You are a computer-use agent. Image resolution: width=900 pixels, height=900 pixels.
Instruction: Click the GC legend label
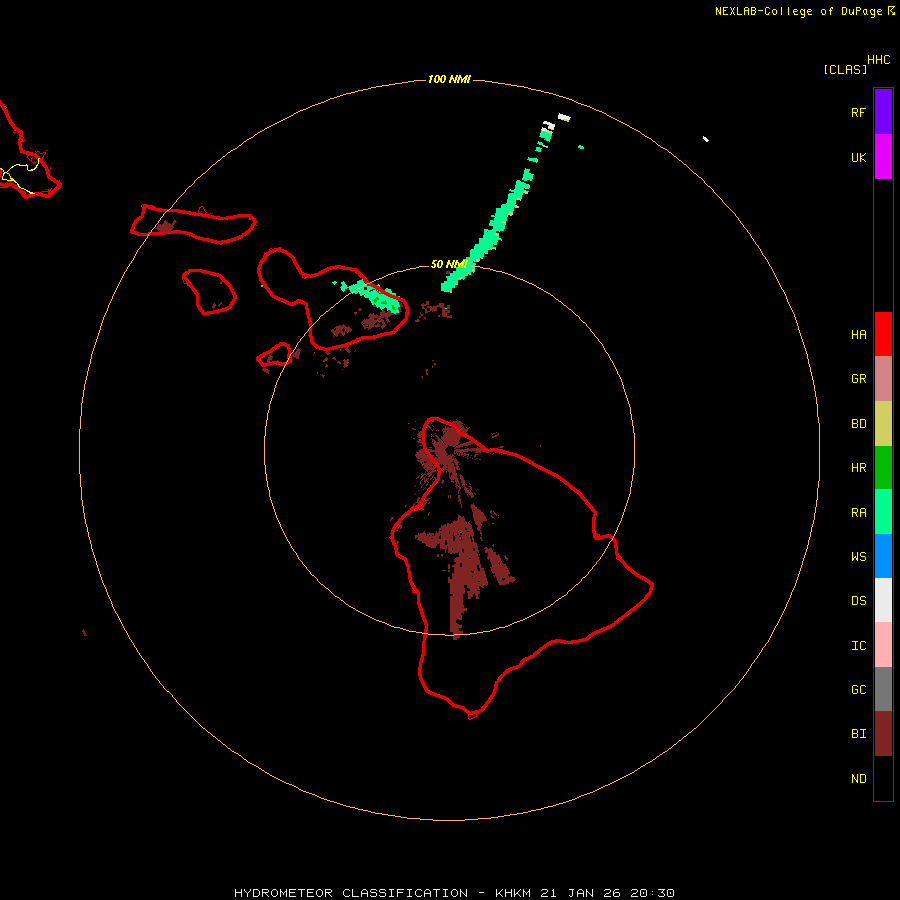[858, 689]
